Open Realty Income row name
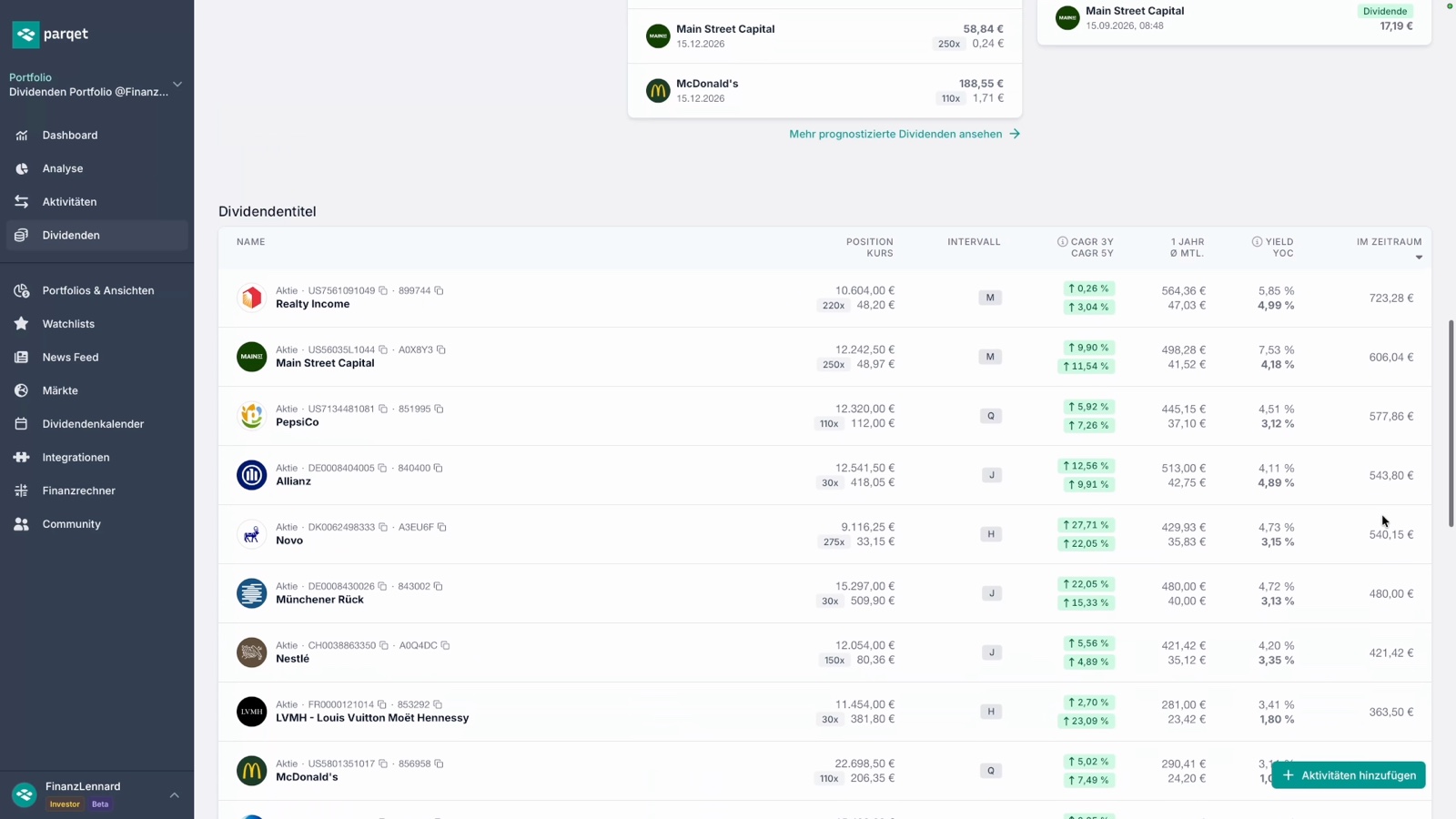The height and width of the screenshot is (819, 1456). (x=312, y=304)
